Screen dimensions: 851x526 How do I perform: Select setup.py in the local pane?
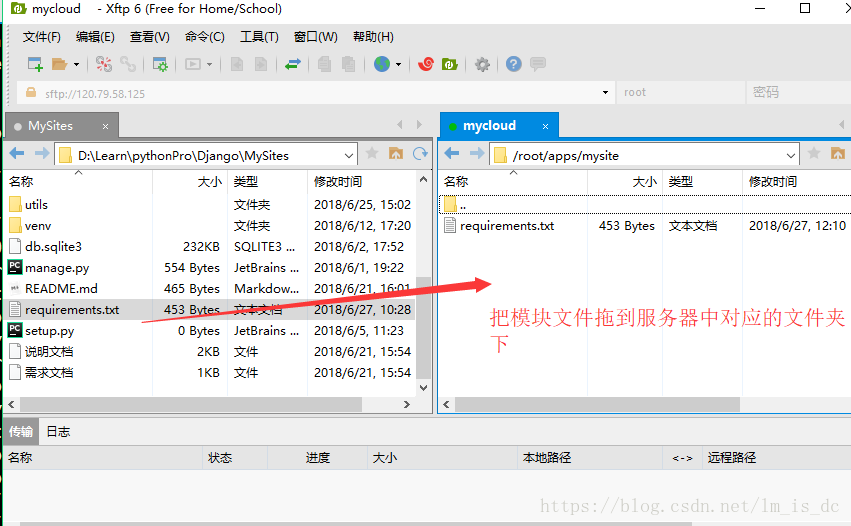point(49,331)
